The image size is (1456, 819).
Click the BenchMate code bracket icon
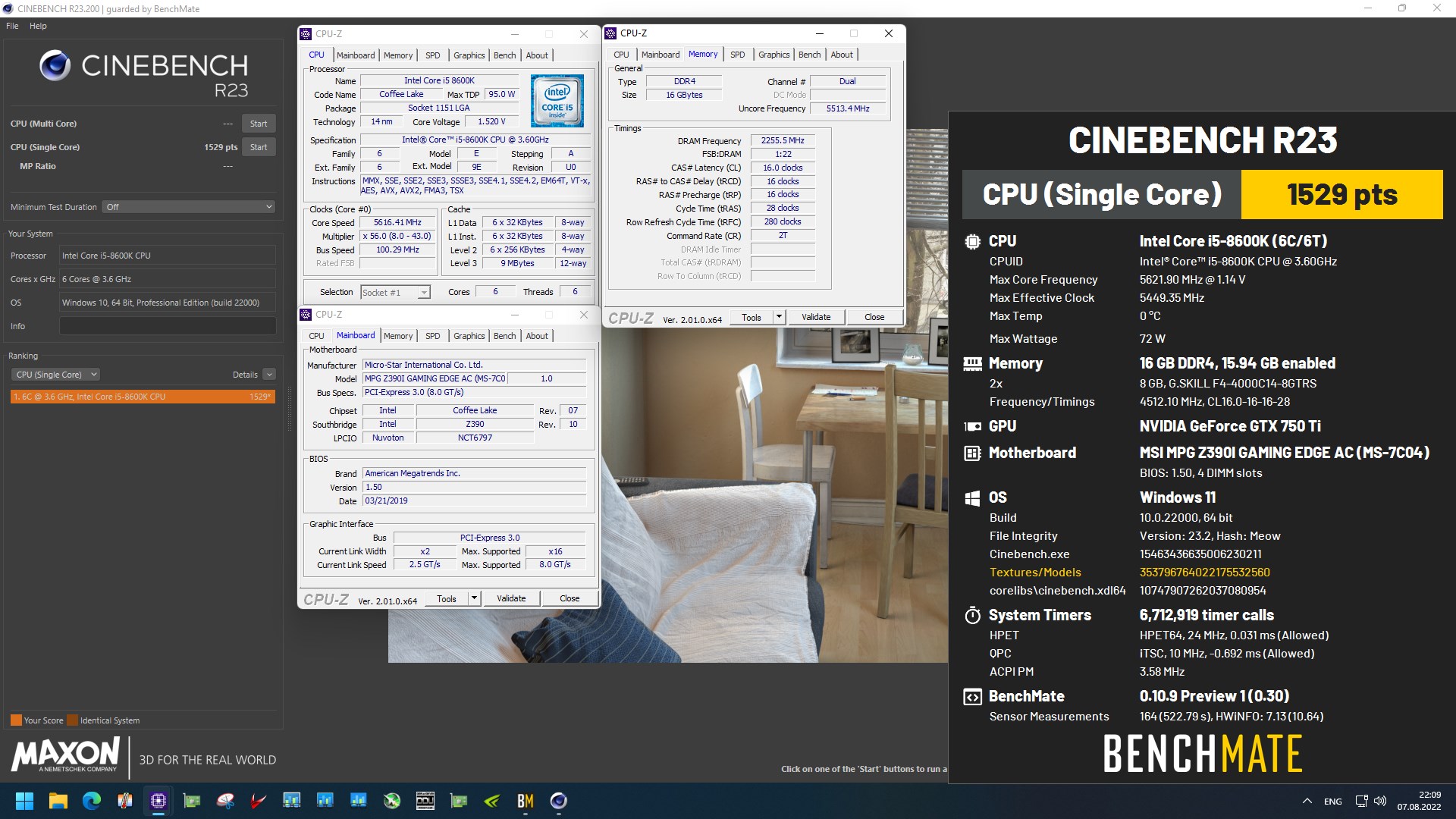pyautogui.click(x=972, y=696)
